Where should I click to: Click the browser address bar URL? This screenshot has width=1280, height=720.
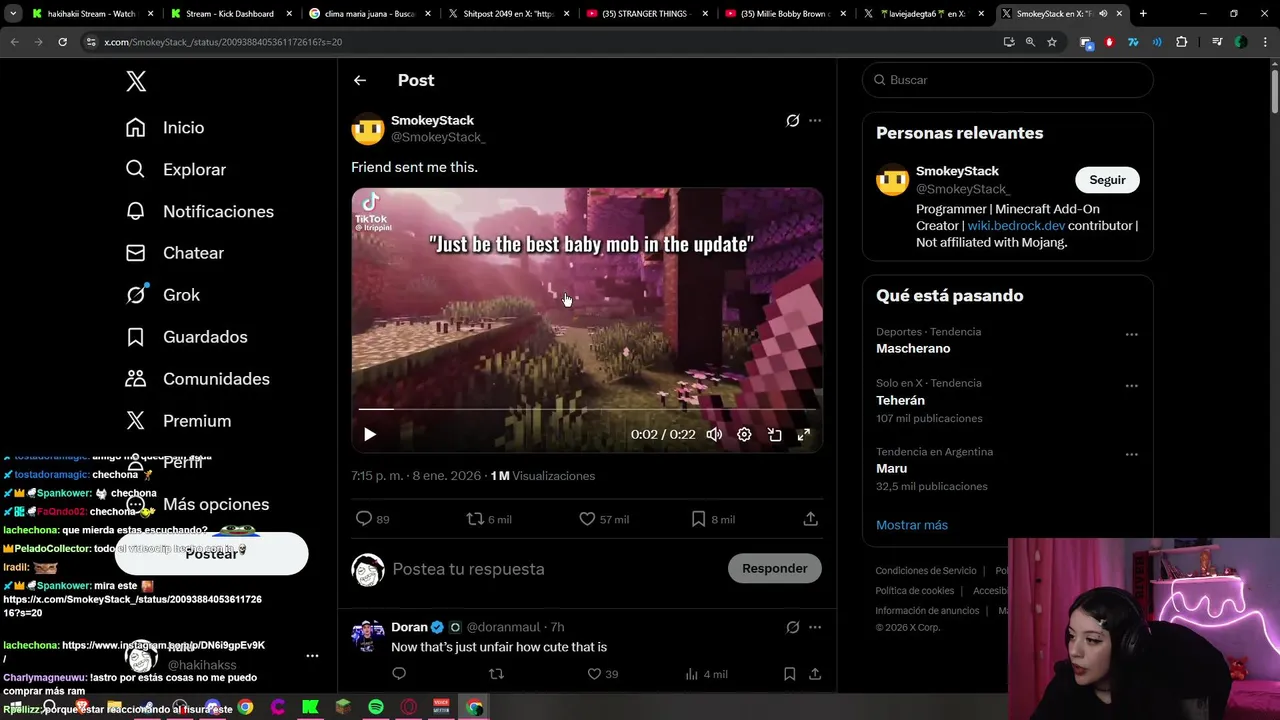point(223,42)
